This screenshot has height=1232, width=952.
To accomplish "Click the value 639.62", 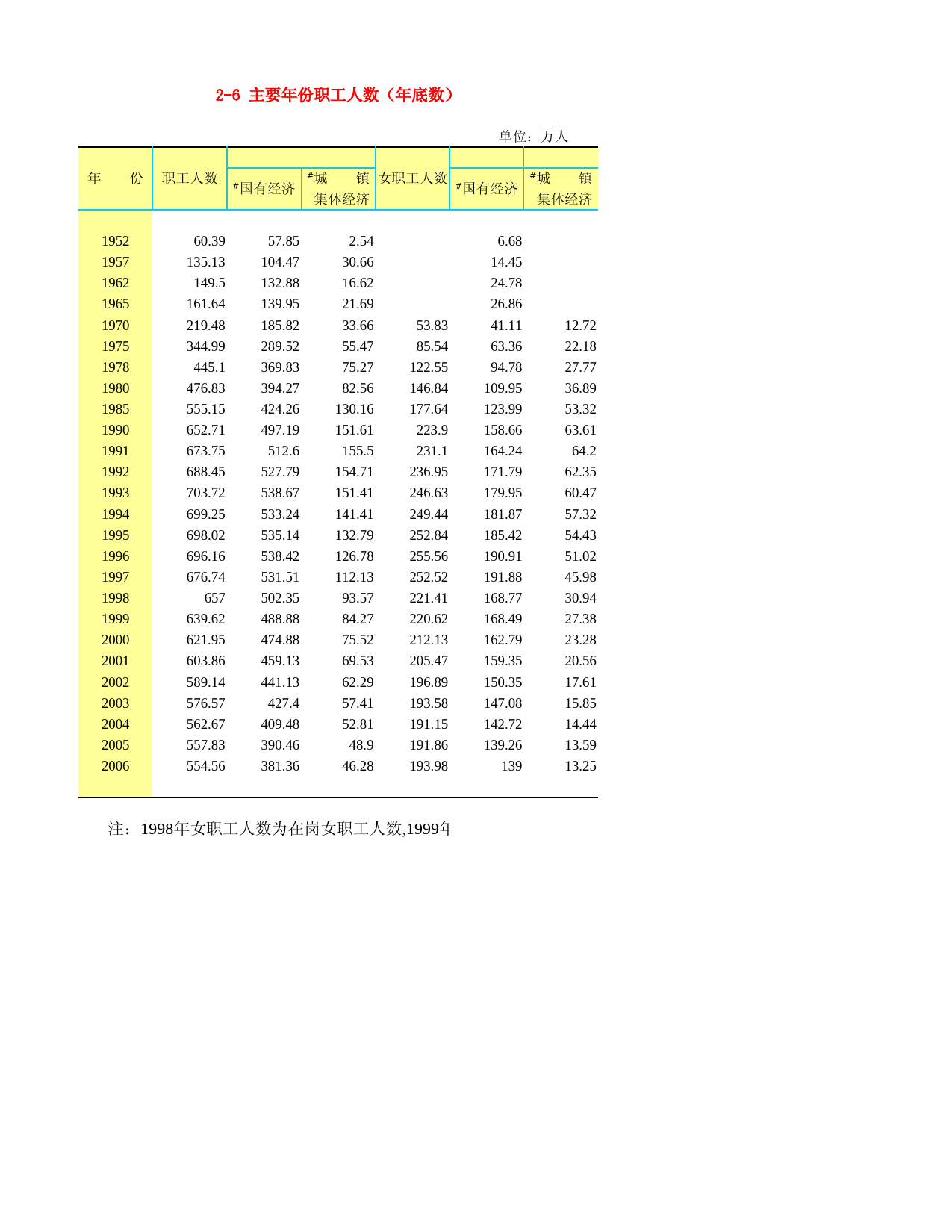I will coord(206,619).
